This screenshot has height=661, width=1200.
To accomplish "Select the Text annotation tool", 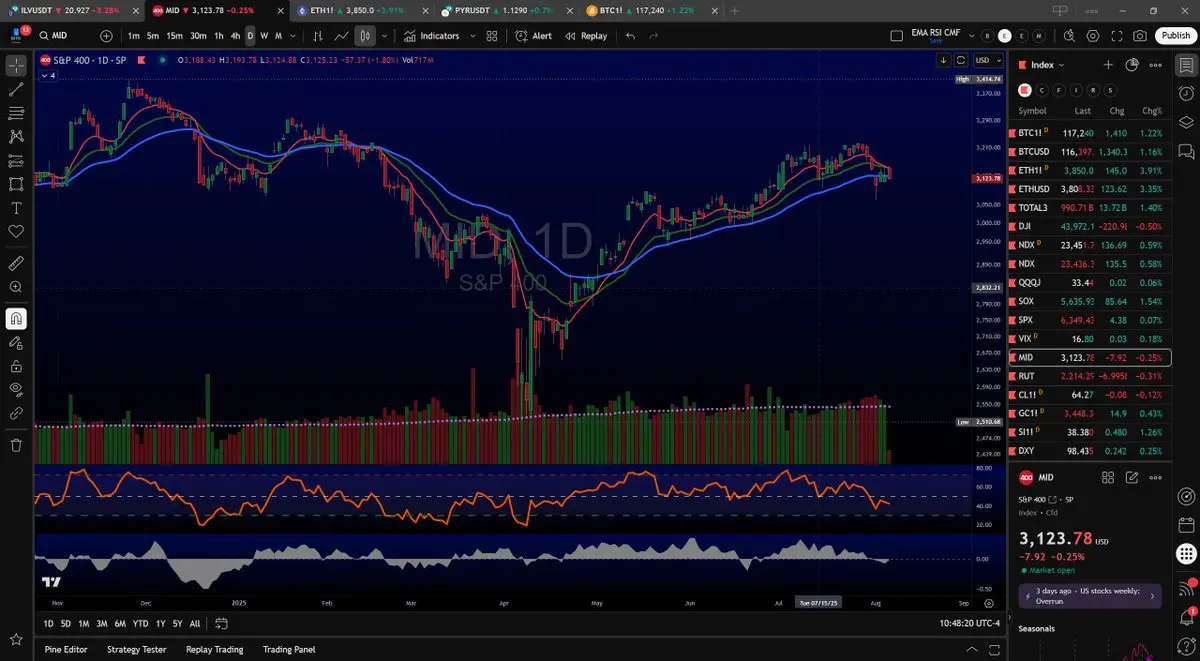I will pyautogui.click(x=16, y=208).
